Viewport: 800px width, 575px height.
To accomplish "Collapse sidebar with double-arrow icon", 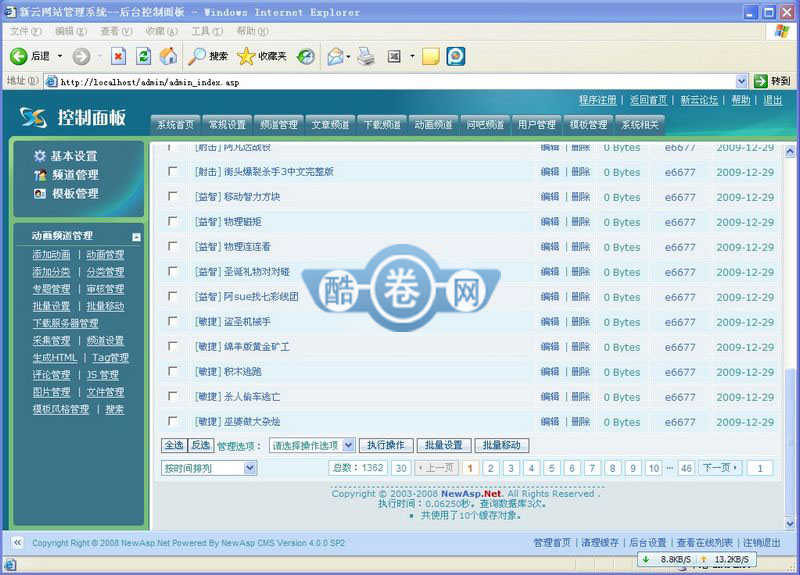I will click(x=18, y=542).
